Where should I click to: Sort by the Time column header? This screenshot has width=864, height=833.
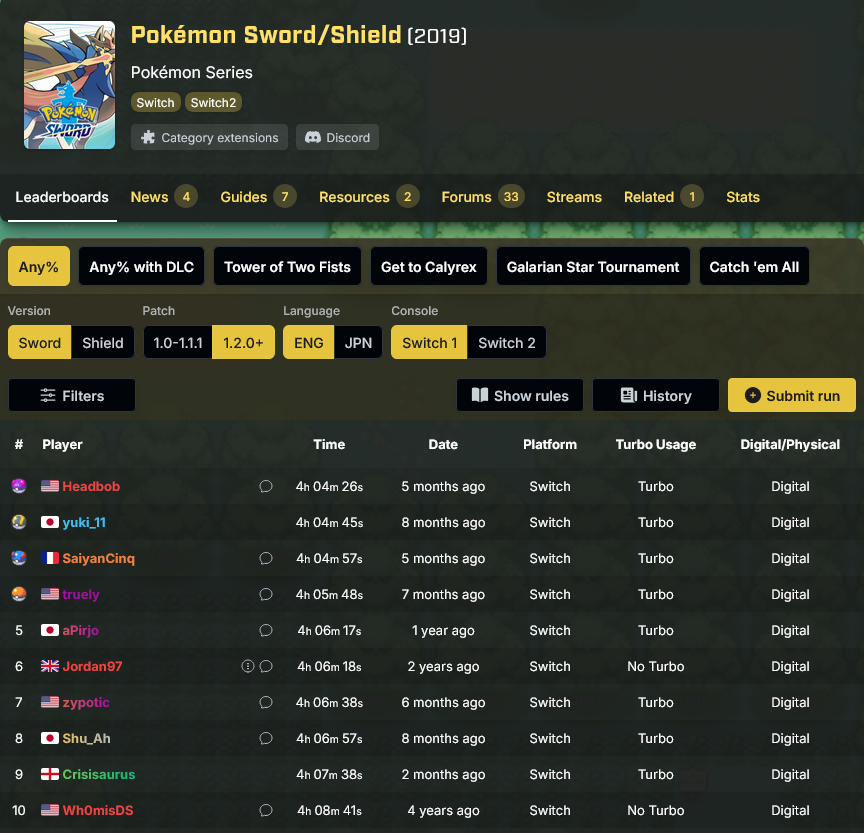329,444
